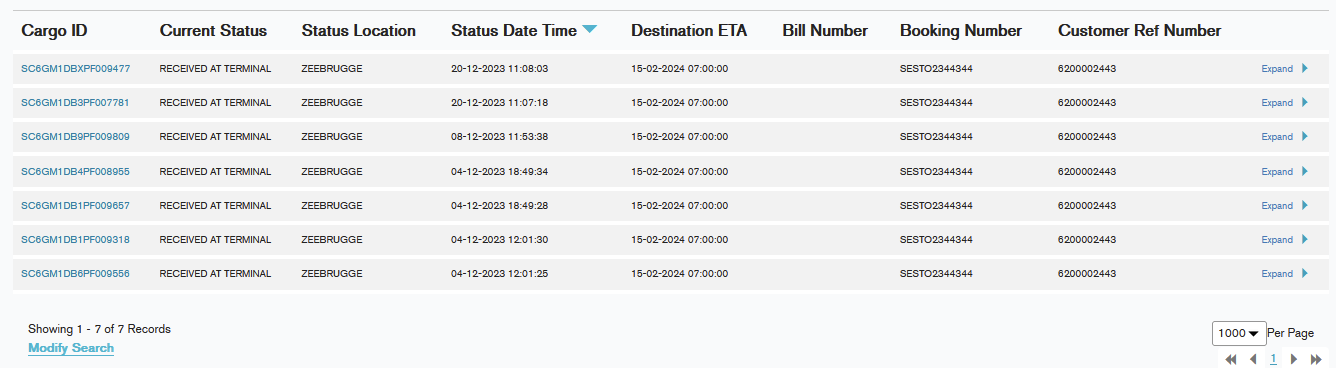Jump to the last results page

[1316, 359]
